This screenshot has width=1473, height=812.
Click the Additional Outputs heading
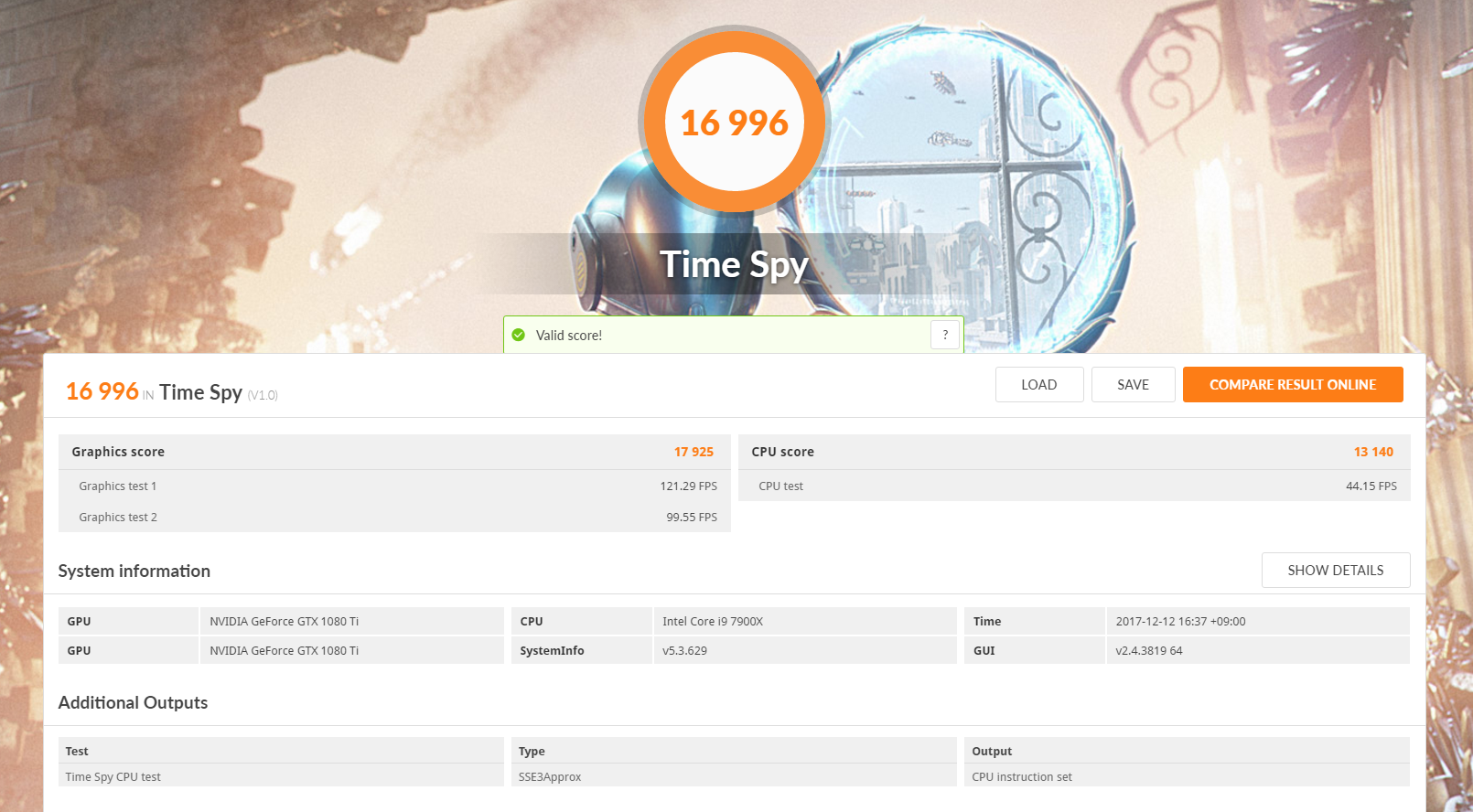(133, 702)
